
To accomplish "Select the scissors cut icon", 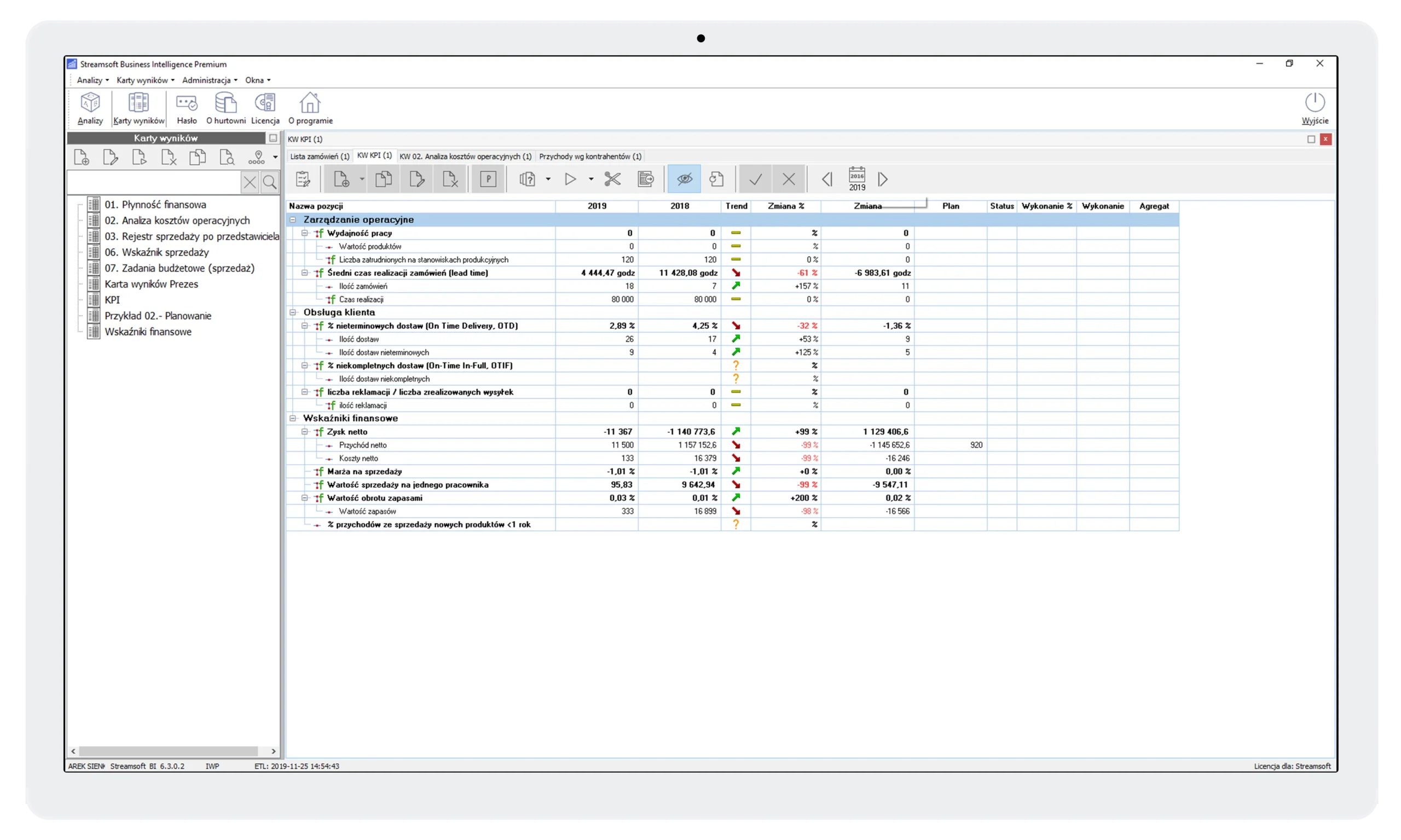I will (x=613, y=179).
